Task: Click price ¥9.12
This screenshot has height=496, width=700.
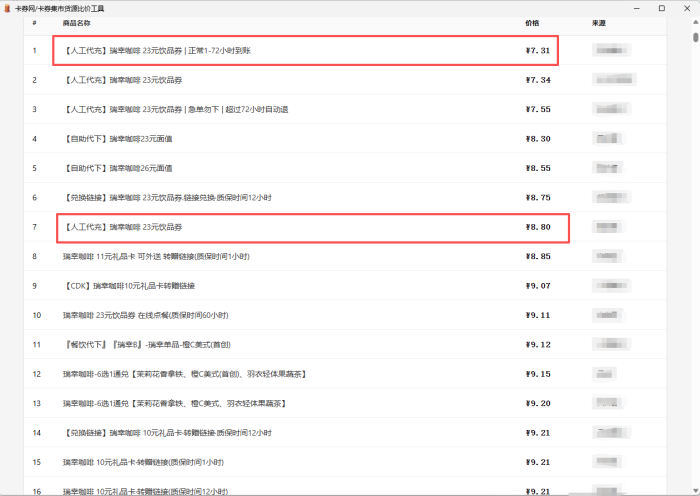Action: [x=538, y=345]
